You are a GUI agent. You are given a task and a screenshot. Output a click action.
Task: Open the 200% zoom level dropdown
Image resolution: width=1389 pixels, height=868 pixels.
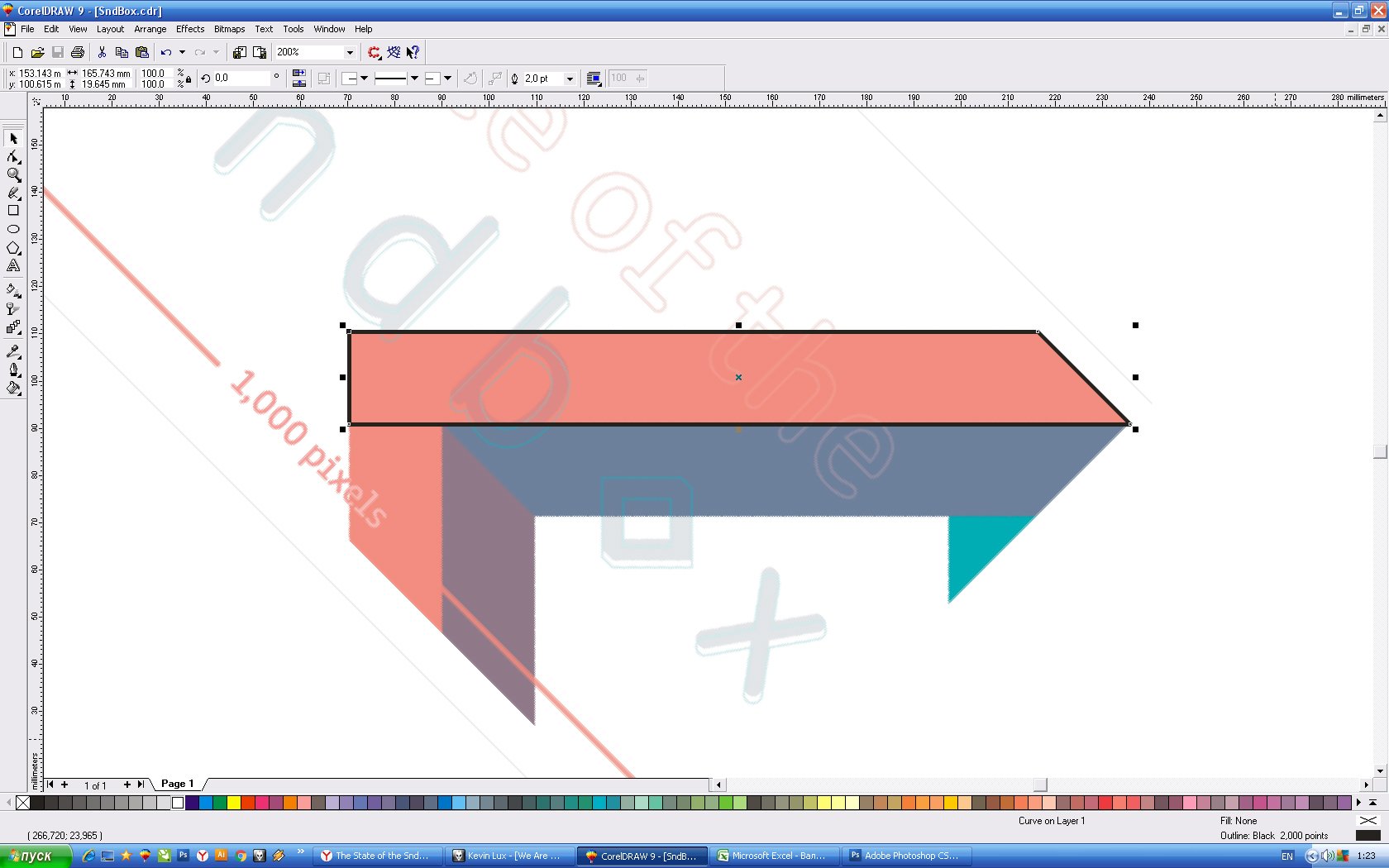coord(350,52)
